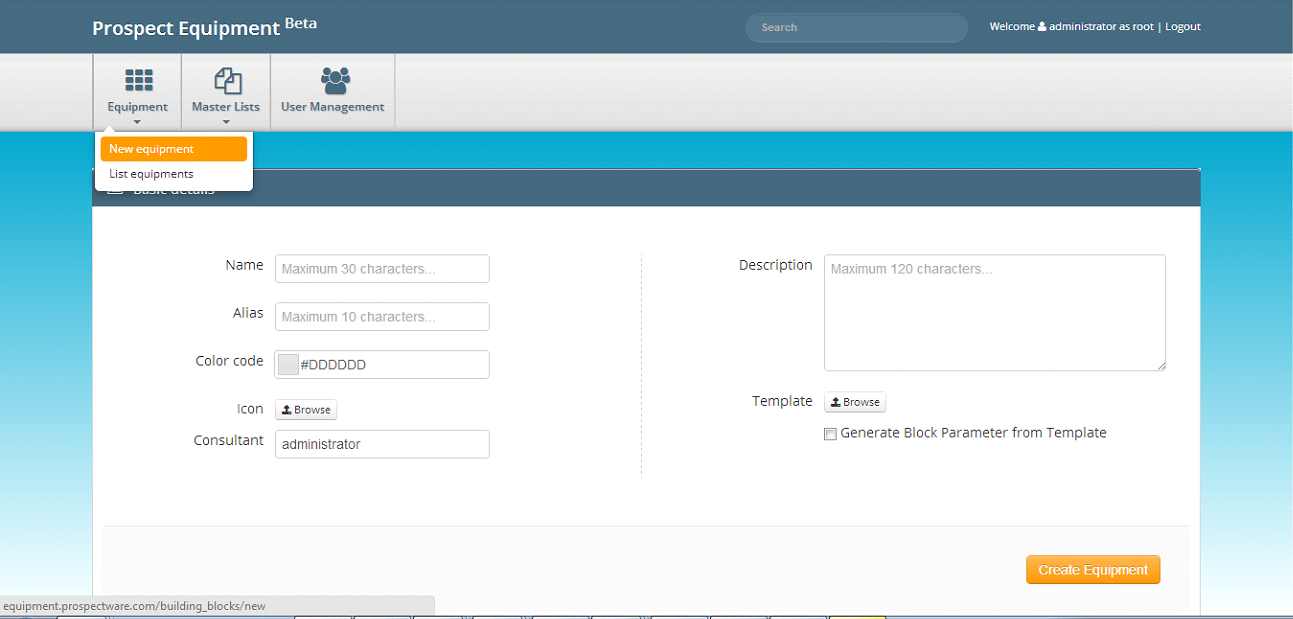Open the User Management label
Viewport: 1293px width, 619px height.
click(x=333, y=107)
